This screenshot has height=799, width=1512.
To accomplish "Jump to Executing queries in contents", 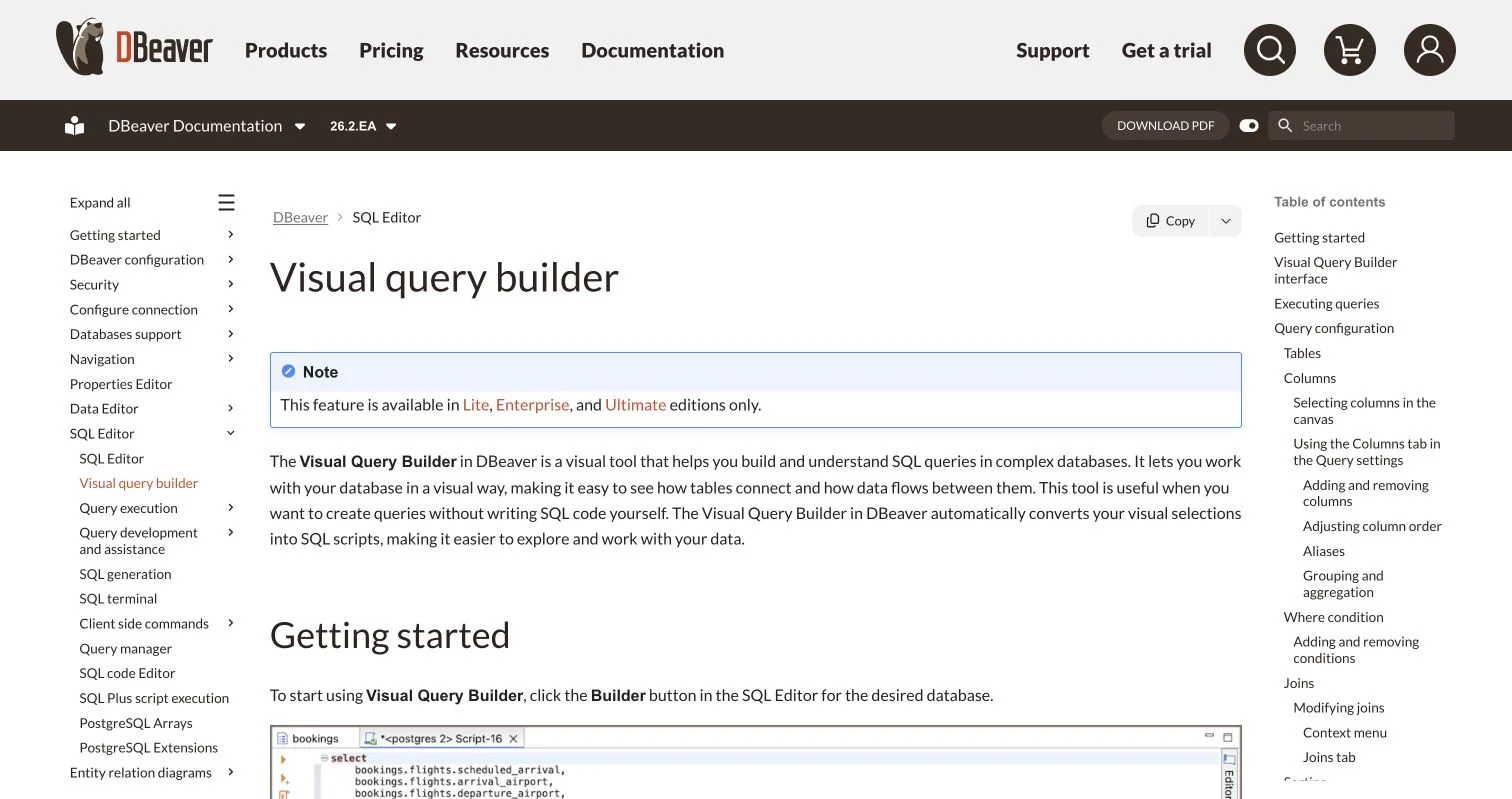I will click(x=1327, y=304).
